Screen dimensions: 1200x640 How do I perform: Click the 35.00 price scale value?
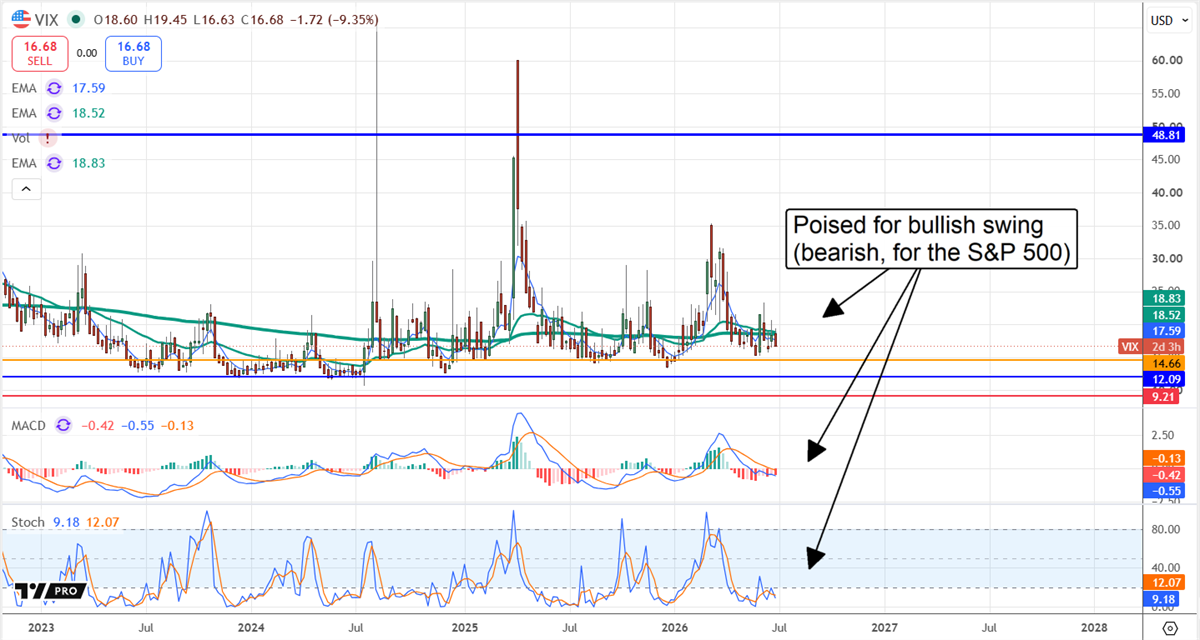pyautogui.click(x=1165, y=225)
